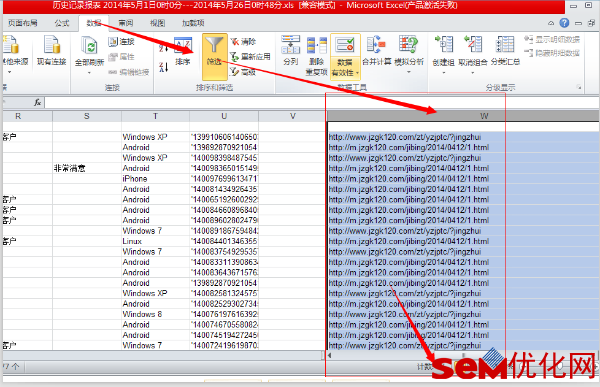600x387 pixels.
Task: Click 清除 to clear the filter
Action: coord(243,41)
